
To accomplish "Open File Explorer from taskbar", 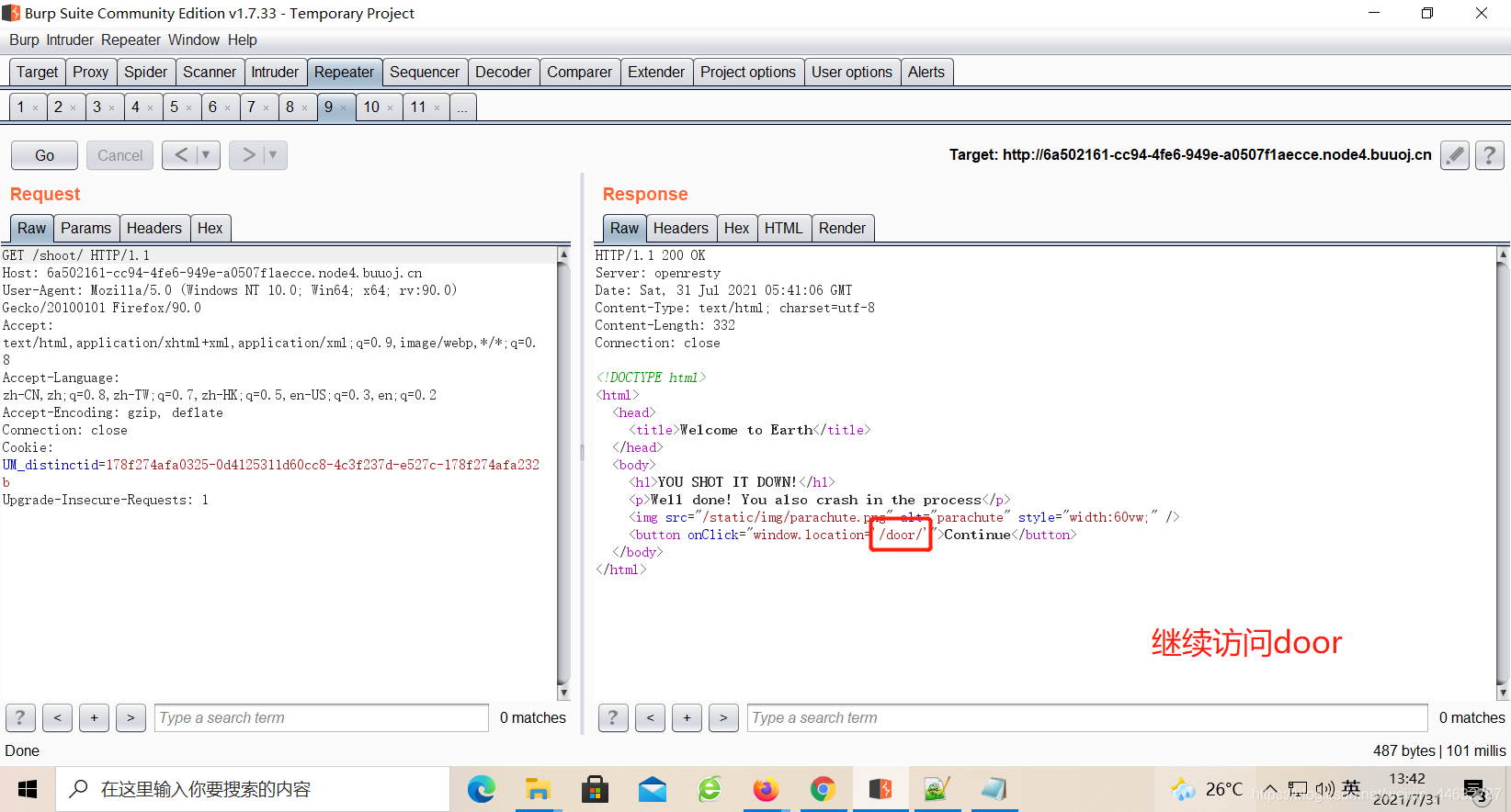I will tap(538, 789).
